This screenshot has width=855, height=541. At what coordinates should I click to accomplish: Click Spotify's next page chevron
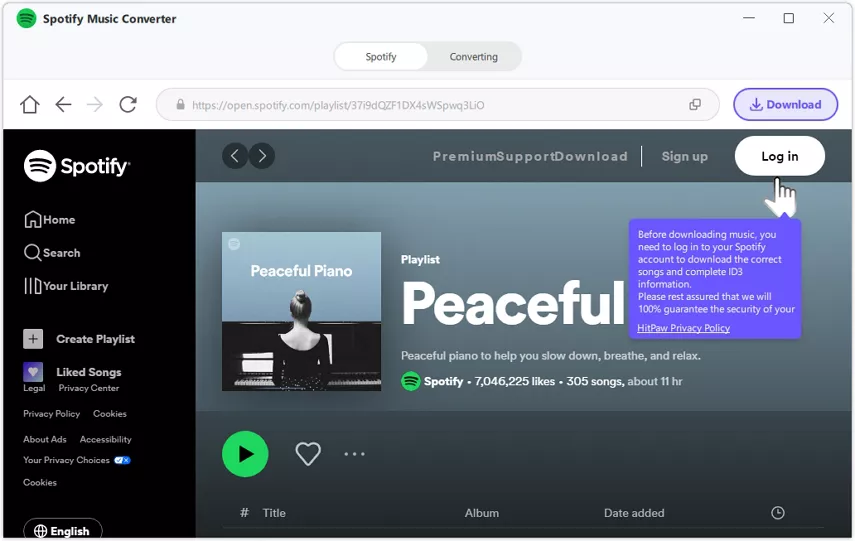pyautogui.click(x=262, y=155)
